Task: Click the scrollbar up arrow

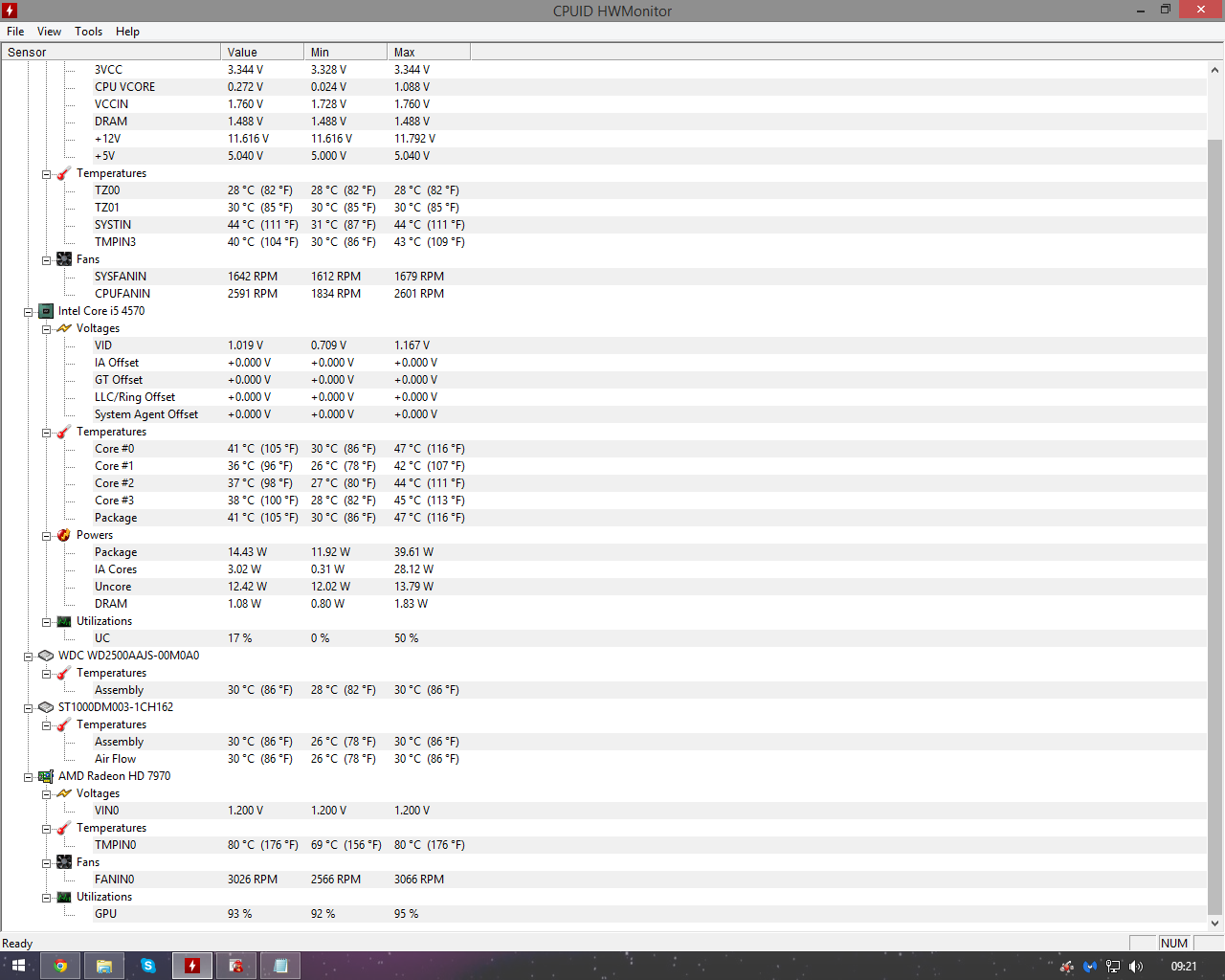Action: coord(1215,70)
